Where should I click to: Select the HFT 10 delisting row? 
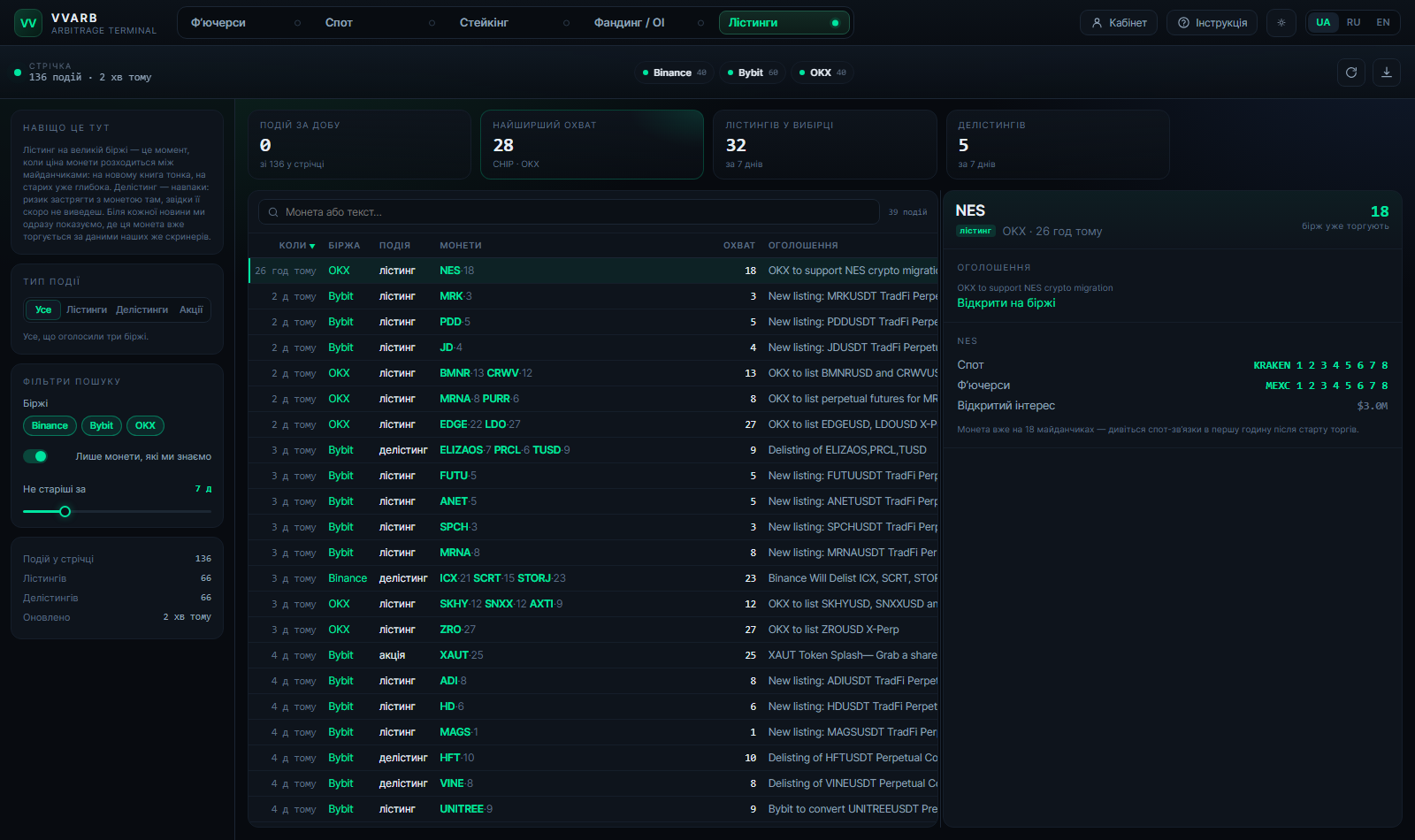(x=593, y=758)
